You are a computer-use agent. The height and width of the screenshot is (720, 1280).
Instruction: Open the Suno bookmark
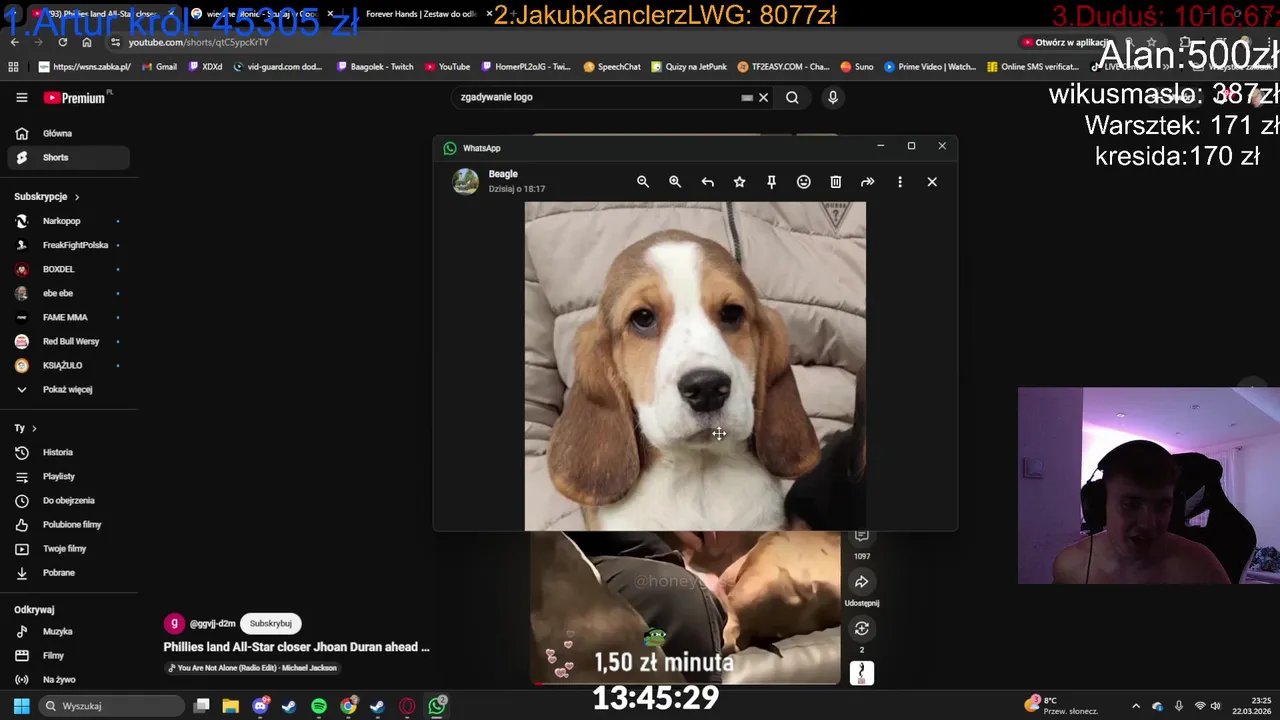[857, 67]
